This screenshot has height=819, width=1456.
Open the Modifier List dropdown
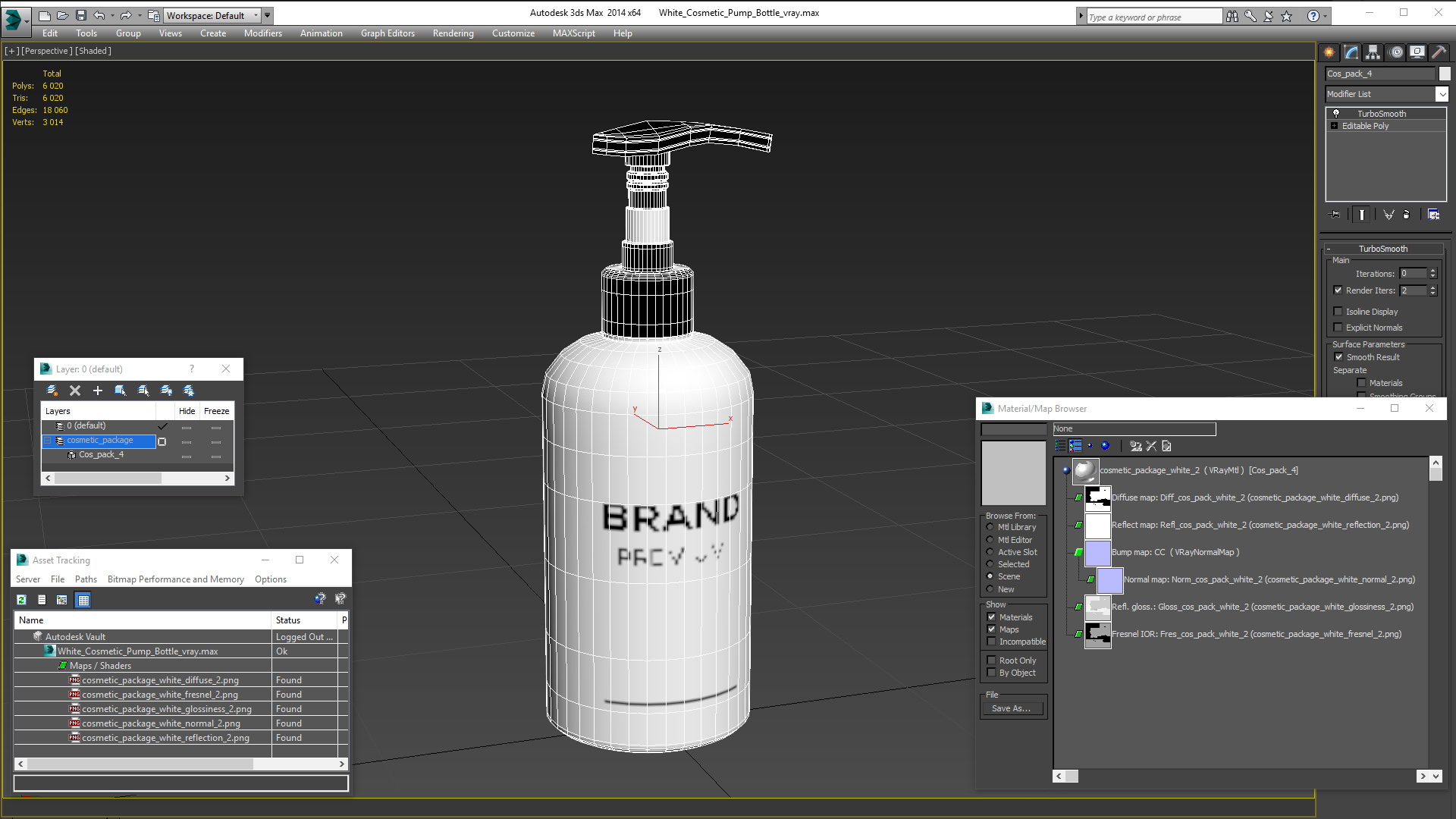[x=1442, y=94]
